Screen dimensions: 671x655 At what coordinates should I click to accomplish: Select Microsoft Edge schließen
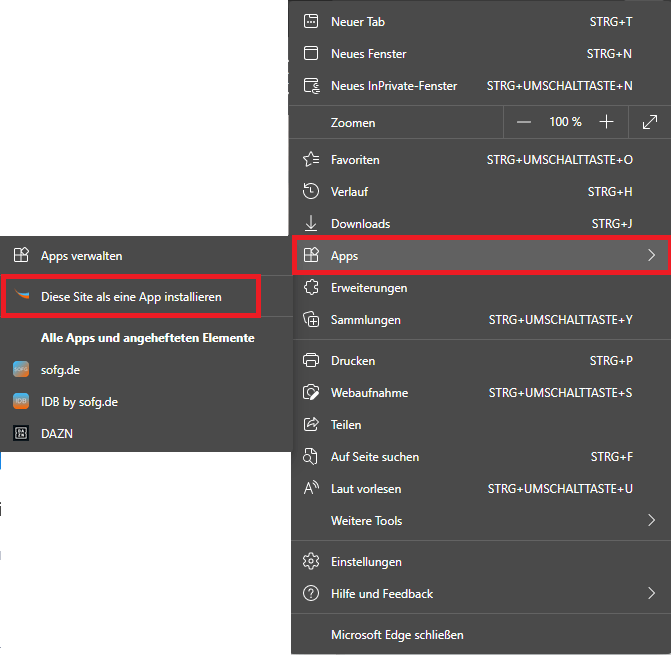[x=397, y=634]
